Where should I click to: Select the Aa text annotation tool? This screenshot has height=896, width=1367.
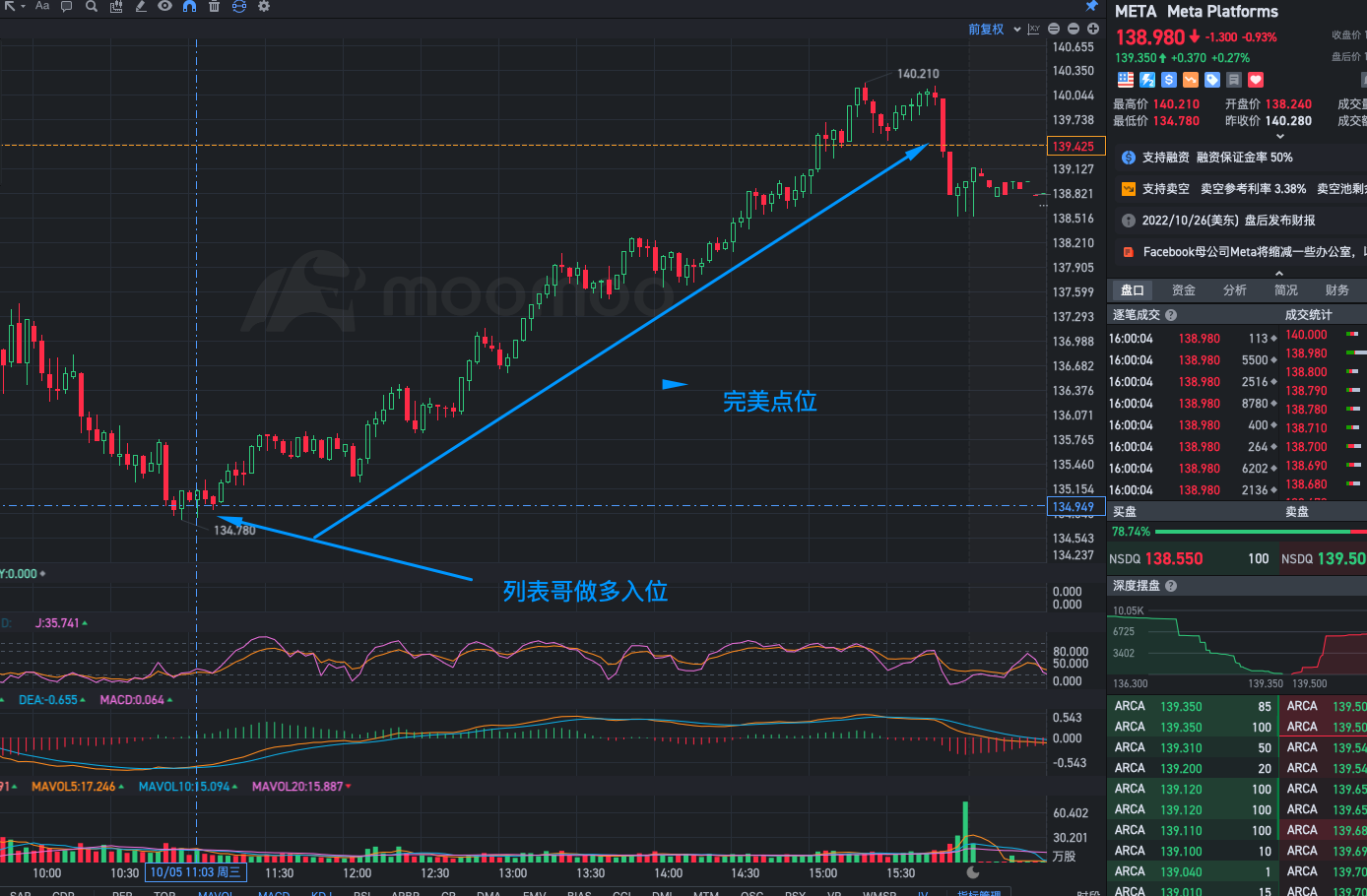coord(42,6)
